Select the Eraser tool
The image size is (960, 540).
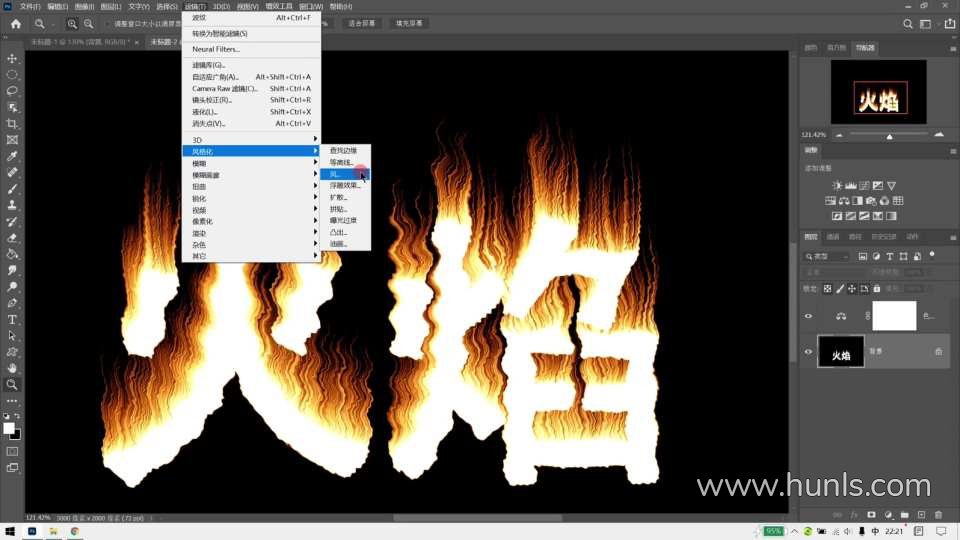click(12, 238)
